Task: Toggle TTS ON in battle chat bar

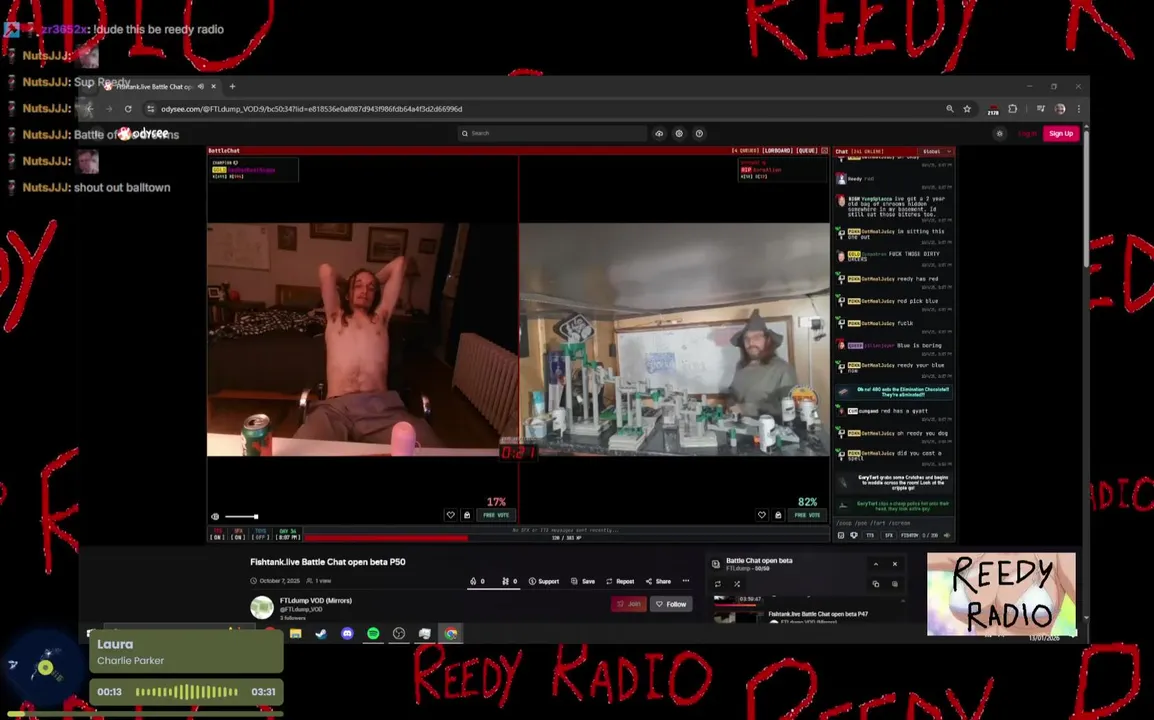Action: [x=217, y=534]
